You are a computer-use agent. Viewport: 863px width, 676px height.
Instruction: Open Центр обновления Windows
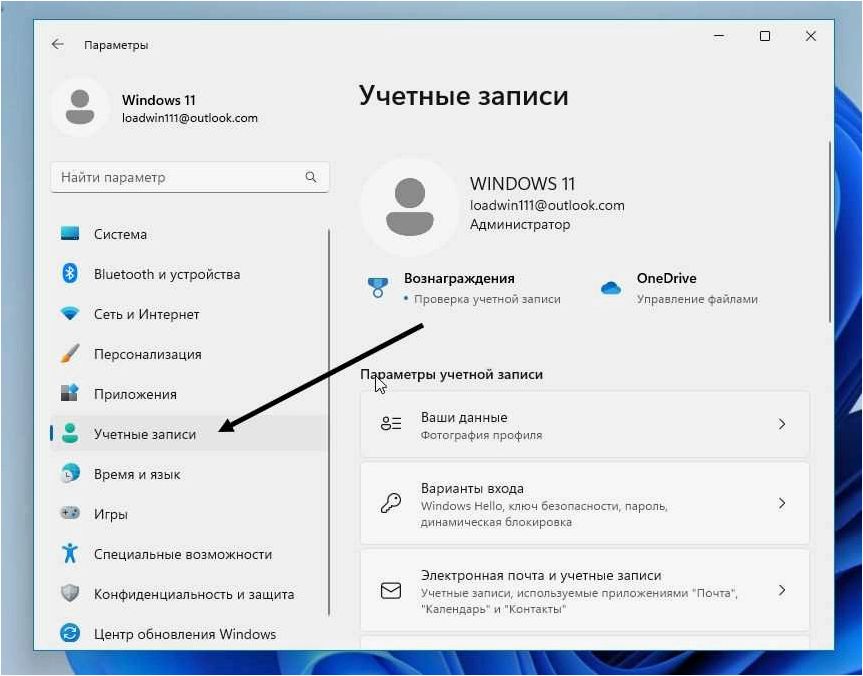pyautogui.click(x=188, y=634)
